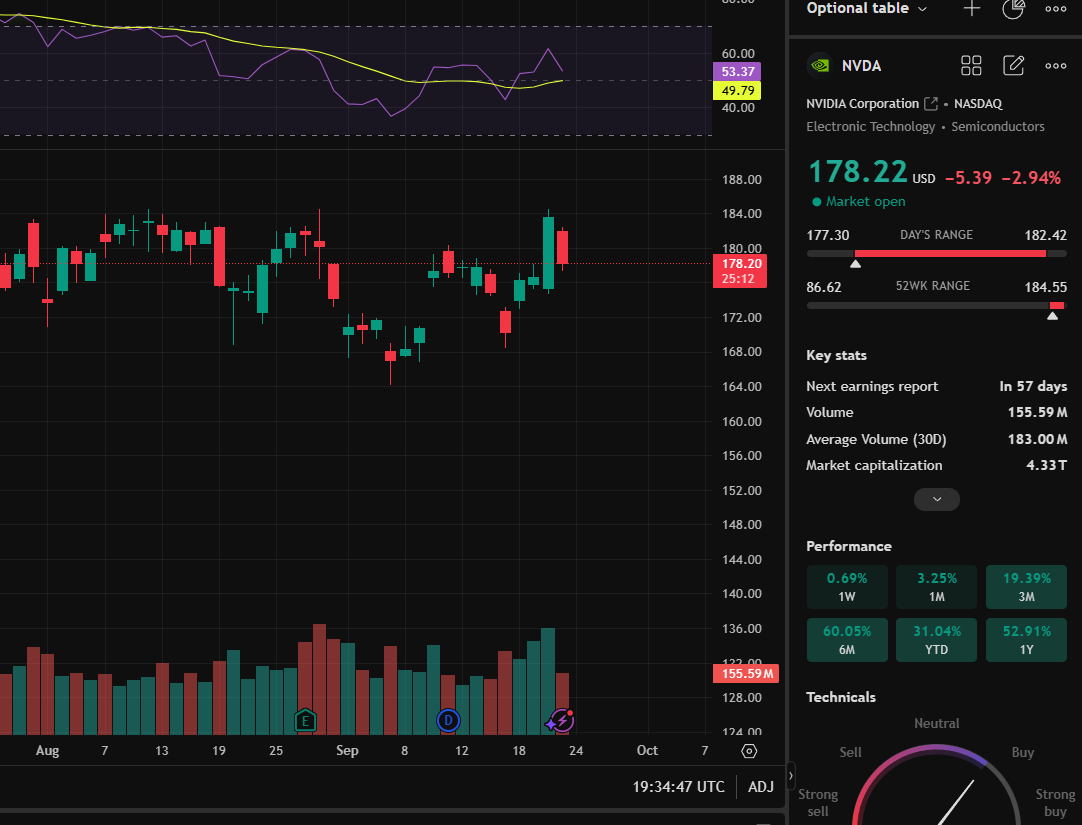Select the 3M performance tile
Screen dimensions: 1082x825
coord(1026,587)
